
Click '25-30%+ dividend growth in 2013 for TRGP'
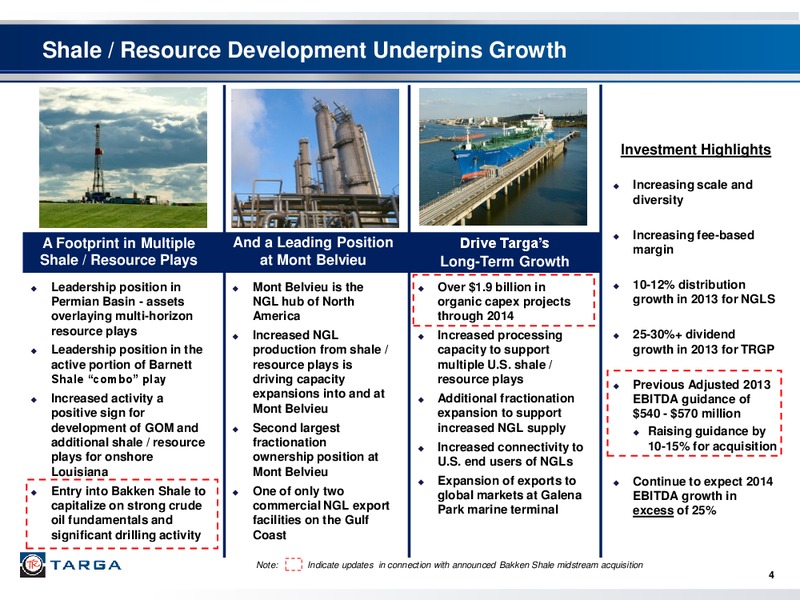[703, 342]
